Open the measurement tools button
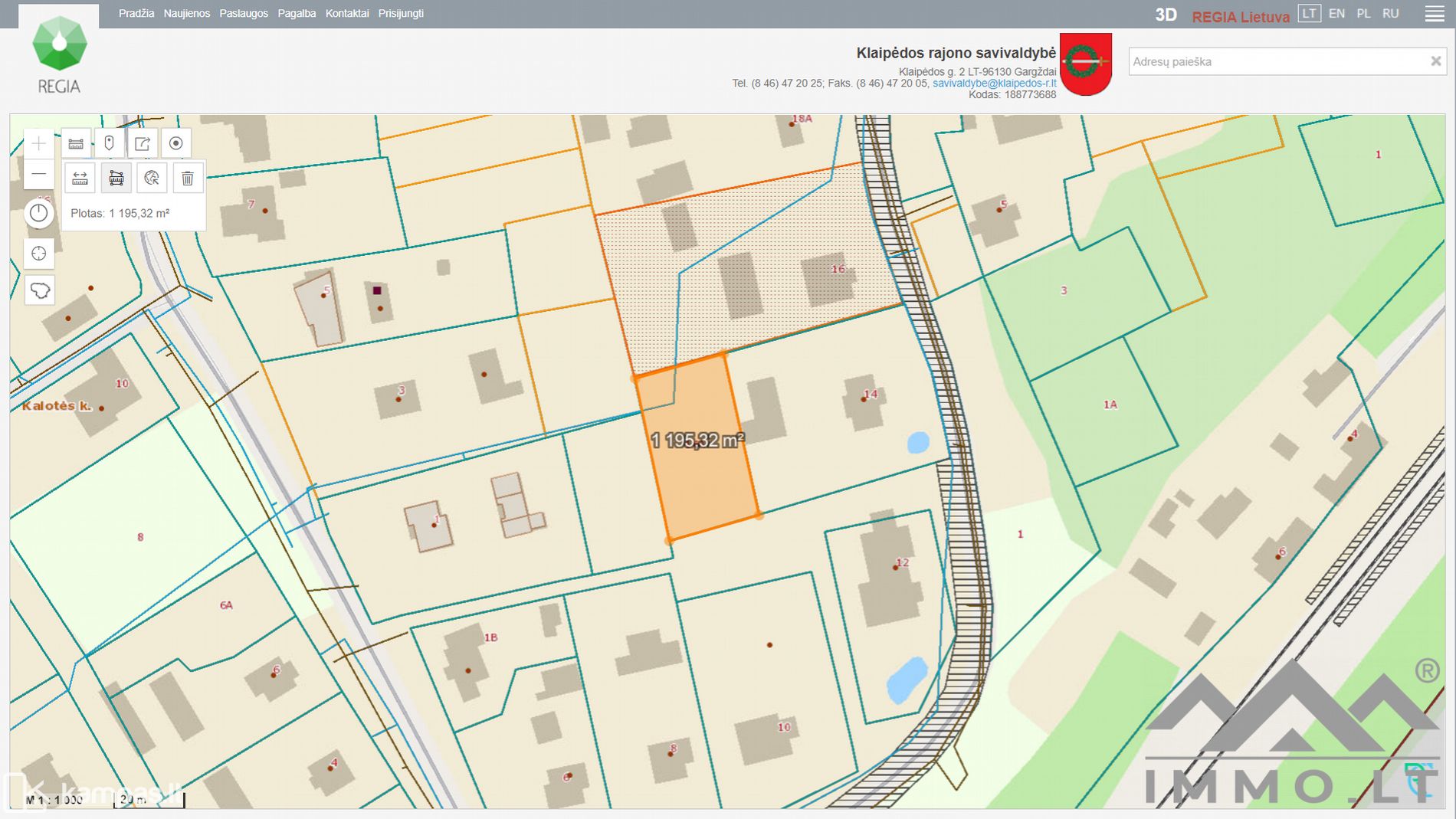Screen dimensions: 1456x819 tap(76, 143)
